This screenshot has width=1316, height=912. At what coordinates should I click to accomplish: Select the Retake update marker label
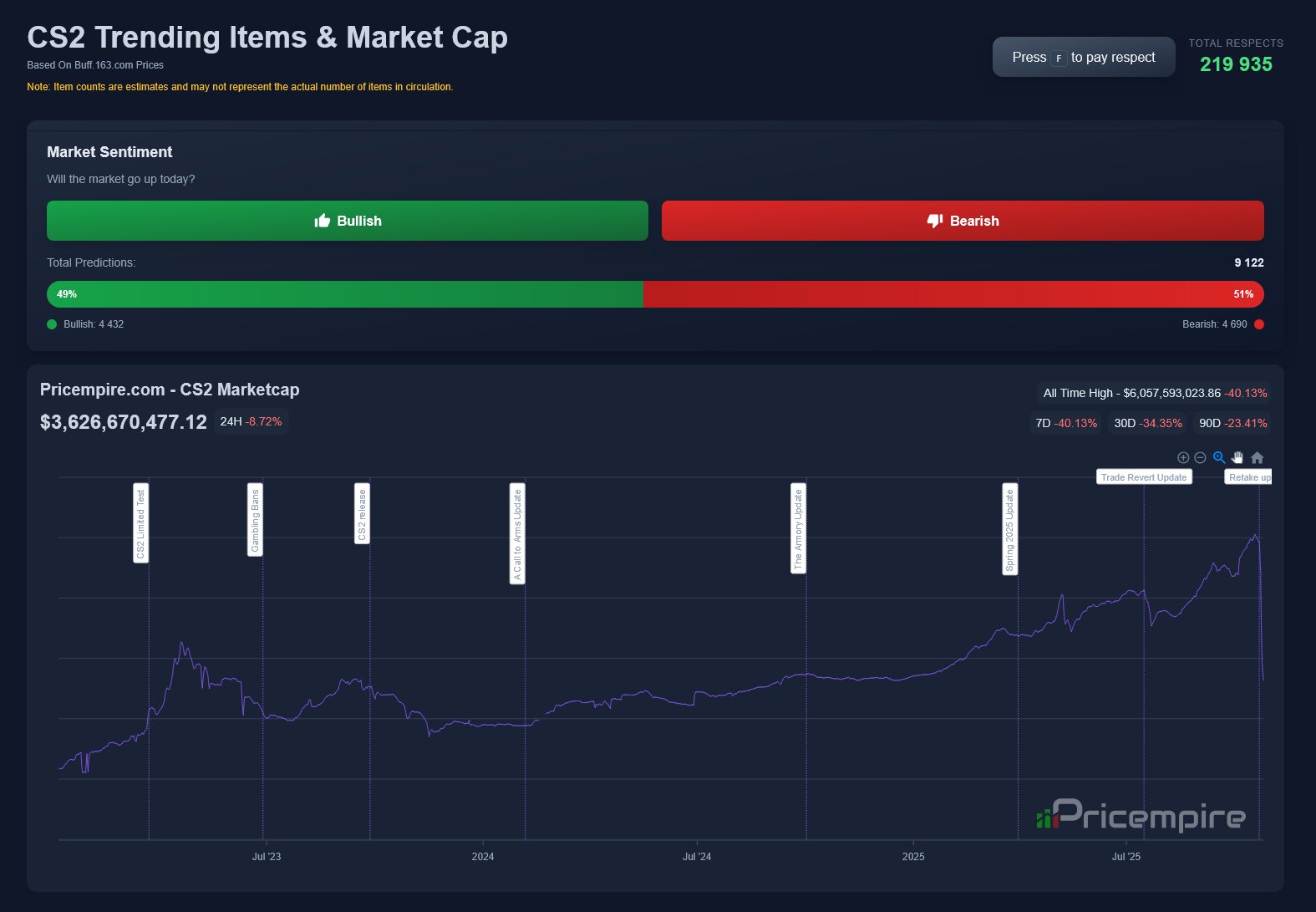[1248, 477]
